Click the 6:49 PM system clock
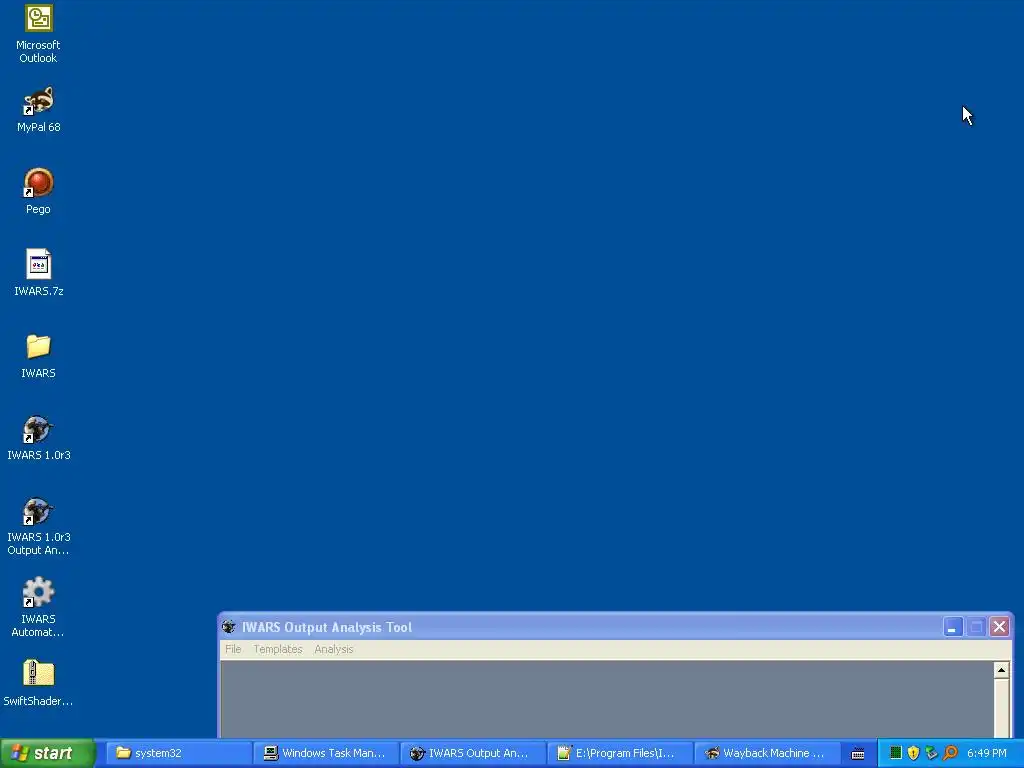Image resolution: width=1024 pixels, height=768 pixels. tap(987, 753)
